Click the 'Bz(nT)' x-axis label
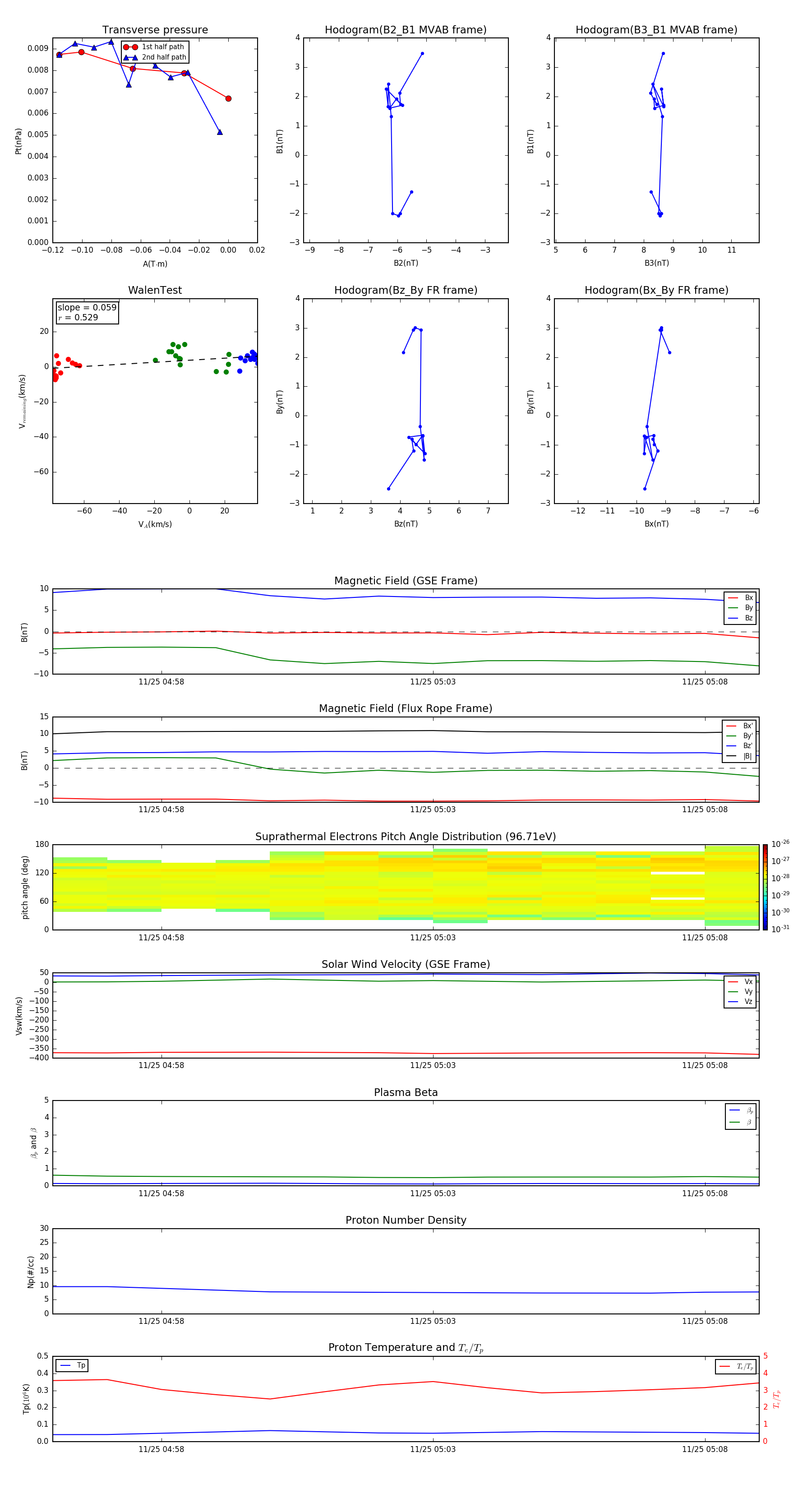This screenshot has height=1489, width=812. tap(406, 524)
